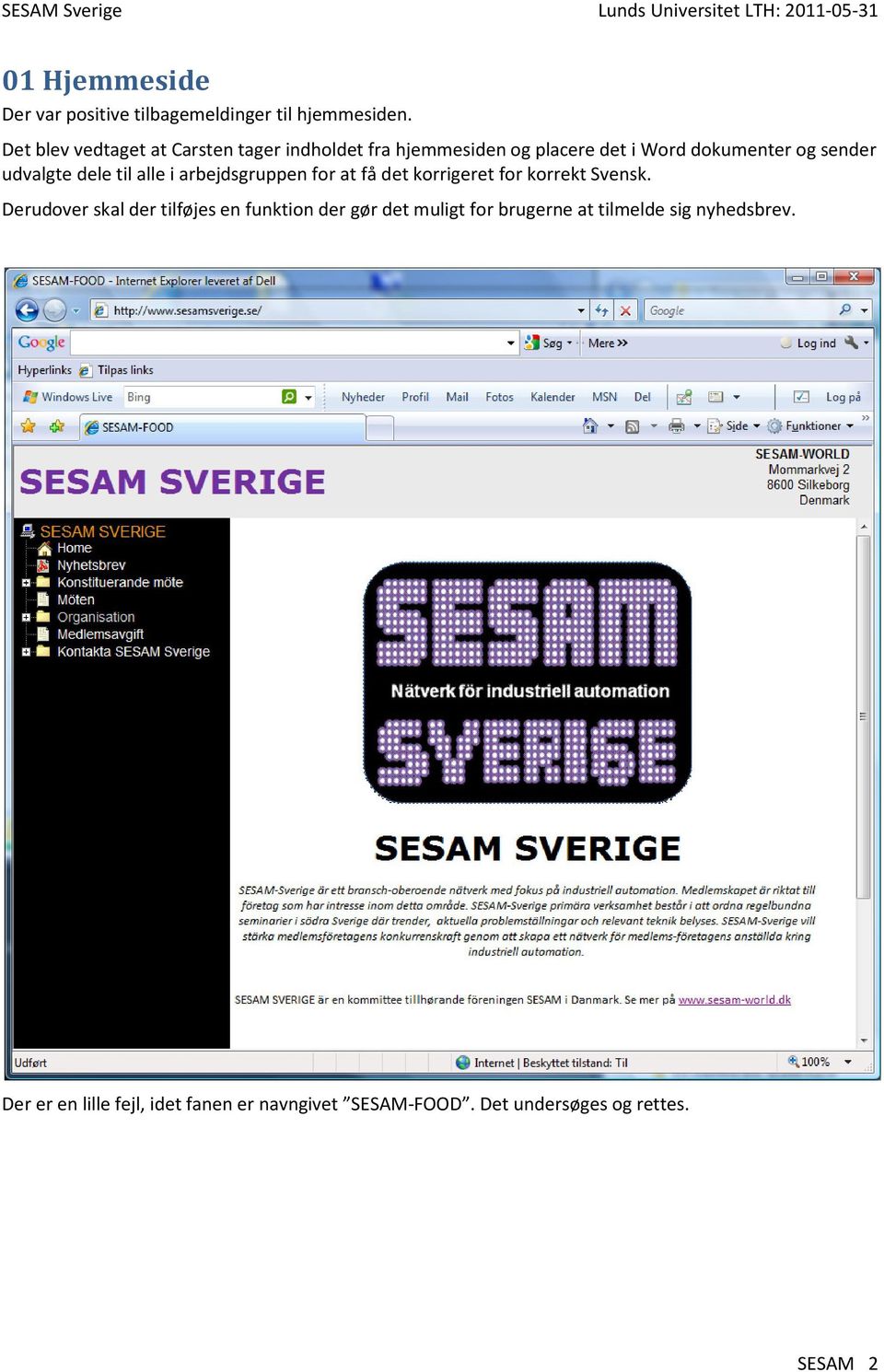Screen dimensions: 884x1372
Task: Click the search magnifier in the Google box
Action: pos(845,310)
